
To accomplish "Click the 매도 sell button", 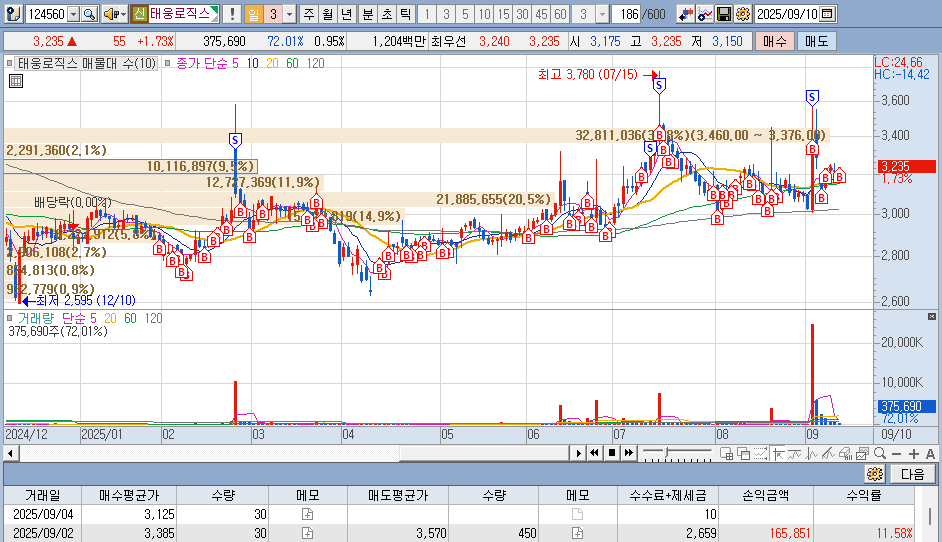I will point(816,41).
